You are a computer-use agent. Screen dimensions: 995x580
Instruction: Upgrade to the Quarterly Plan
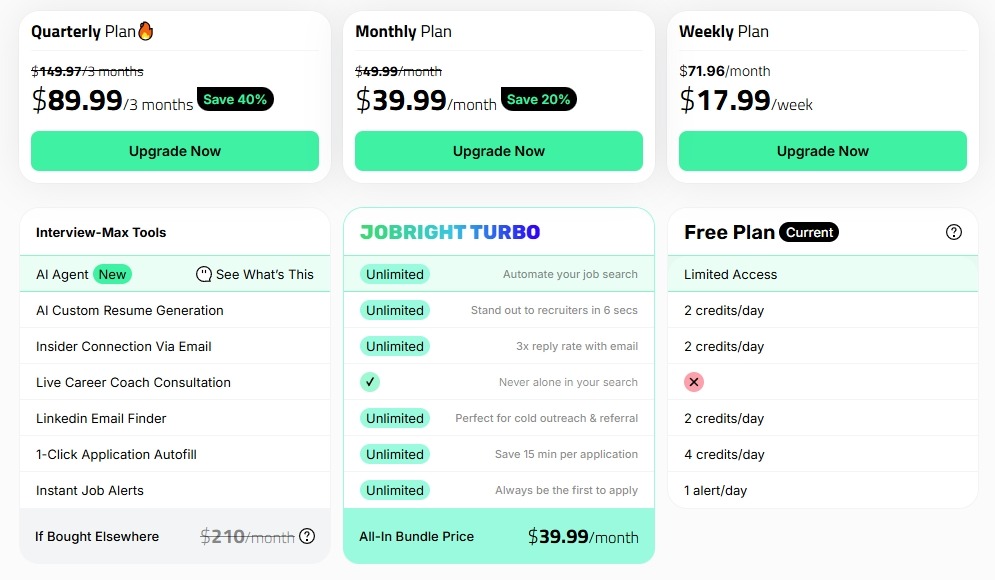point(175,151)
